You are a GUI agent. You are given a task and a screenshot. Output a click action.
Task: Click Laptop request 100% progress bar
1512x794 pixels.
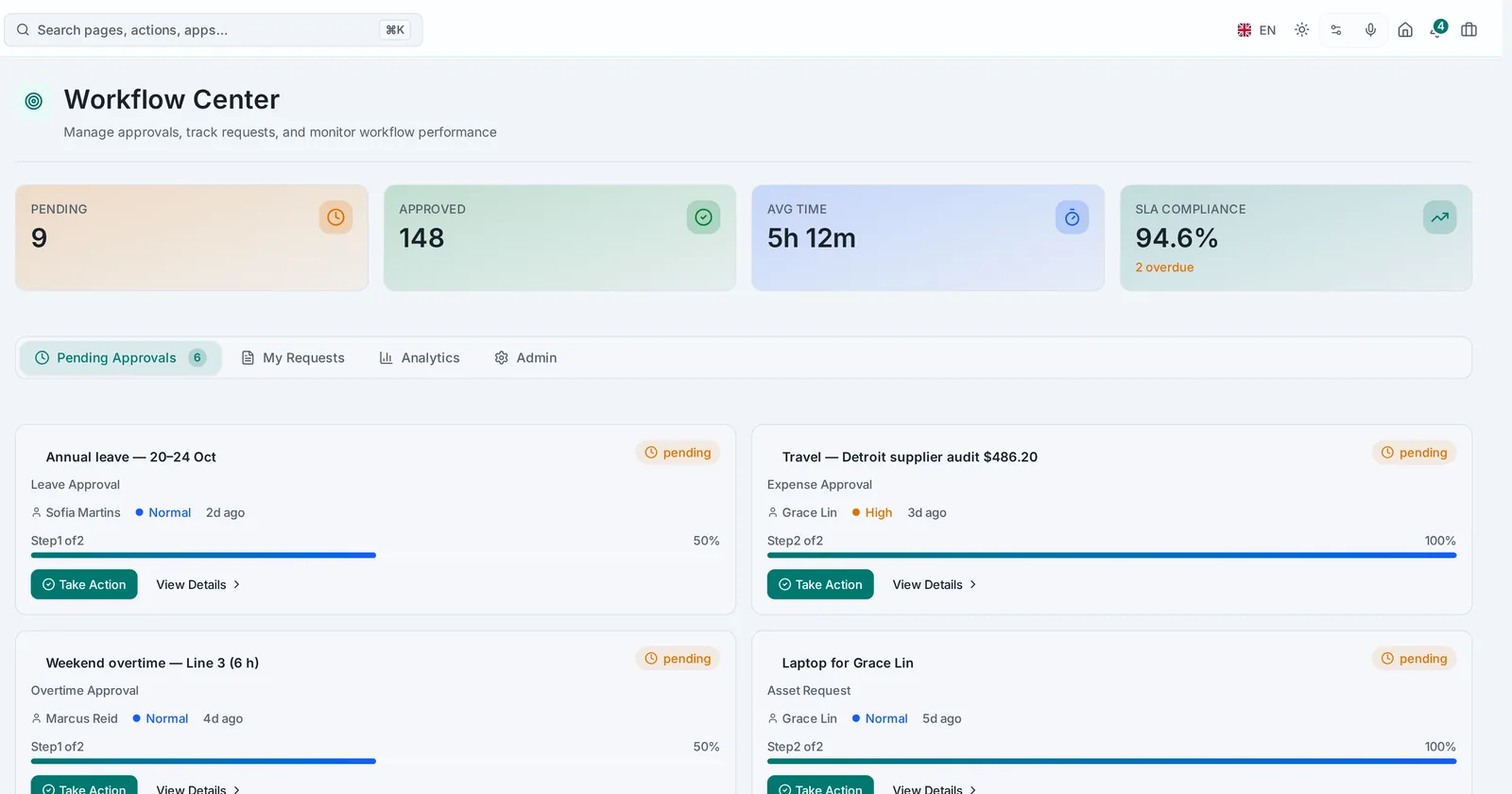point(1111,761)
